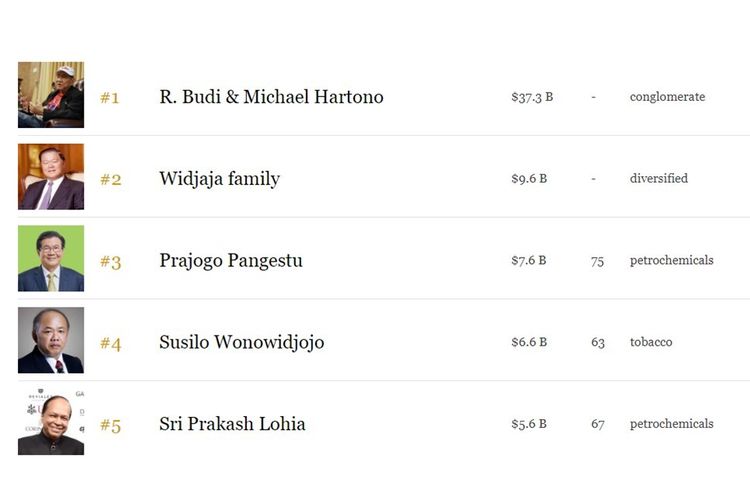Click the conglomerate source label
Viewport: 750px width, 500px height.
point(667,97)
